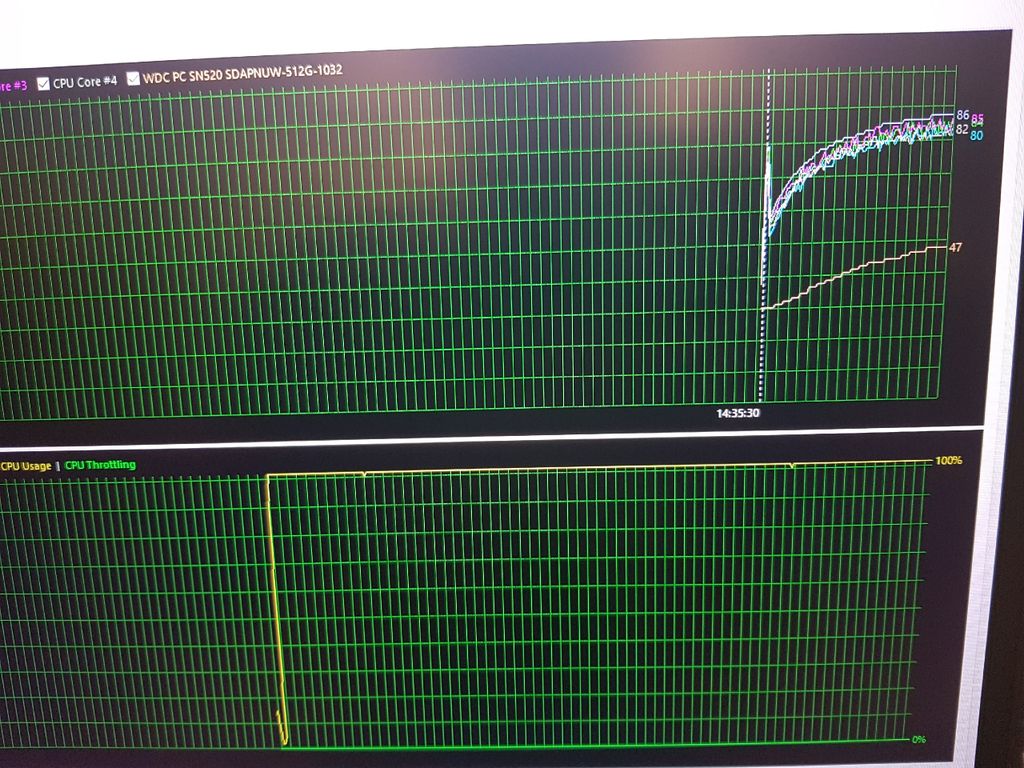Click the 85 temperature value label
The height and width of the screenshot is (768, 1024).
click(977, 120)
